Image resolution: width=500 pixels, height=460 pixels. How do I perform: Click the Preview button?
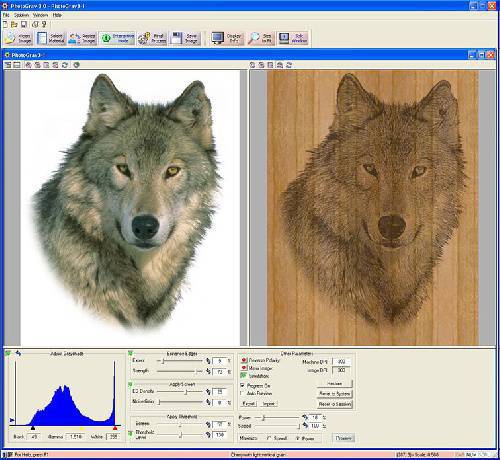tap(343, 438)
